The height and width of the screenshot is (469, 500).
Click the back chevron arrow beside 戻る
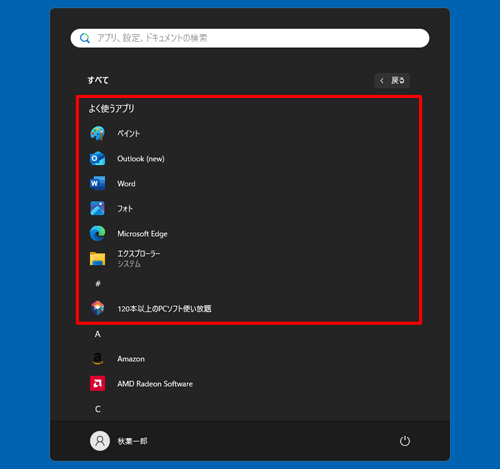[x=382, y=80]
